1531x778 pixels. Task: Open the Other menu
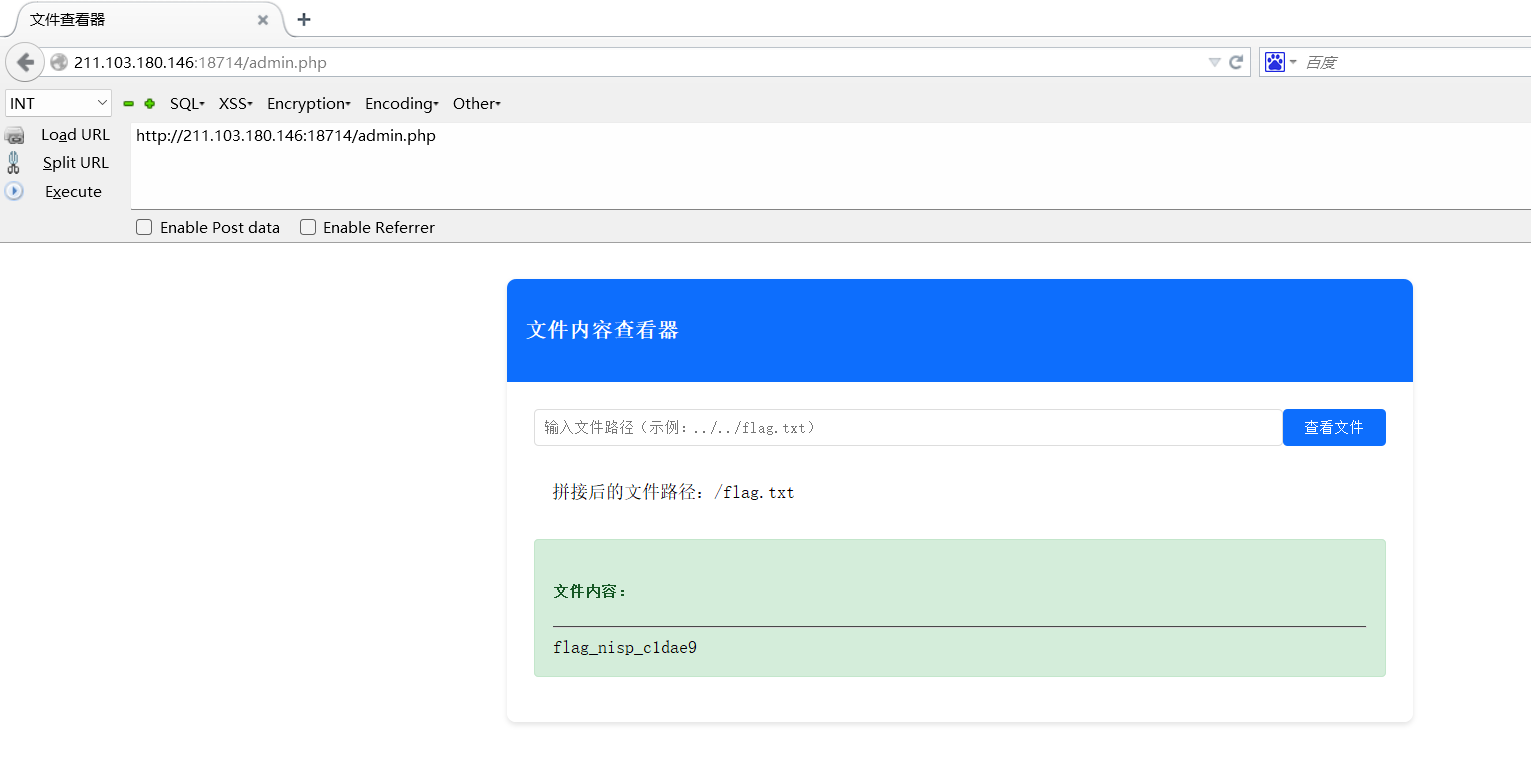click(476, 103)
